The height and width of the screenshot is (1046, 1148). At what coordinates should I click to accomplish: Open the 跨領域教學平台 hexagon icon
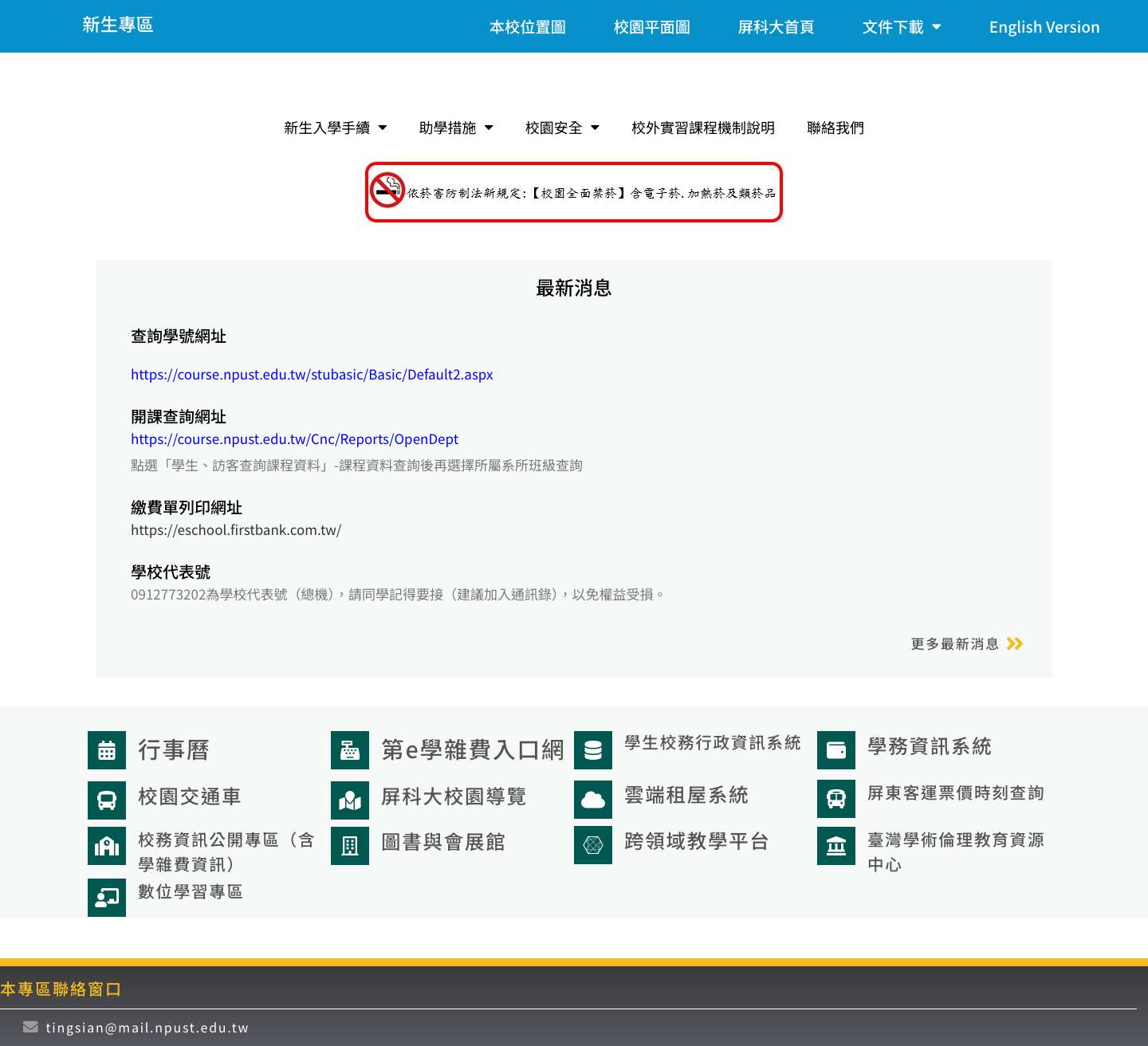(593, 845)
